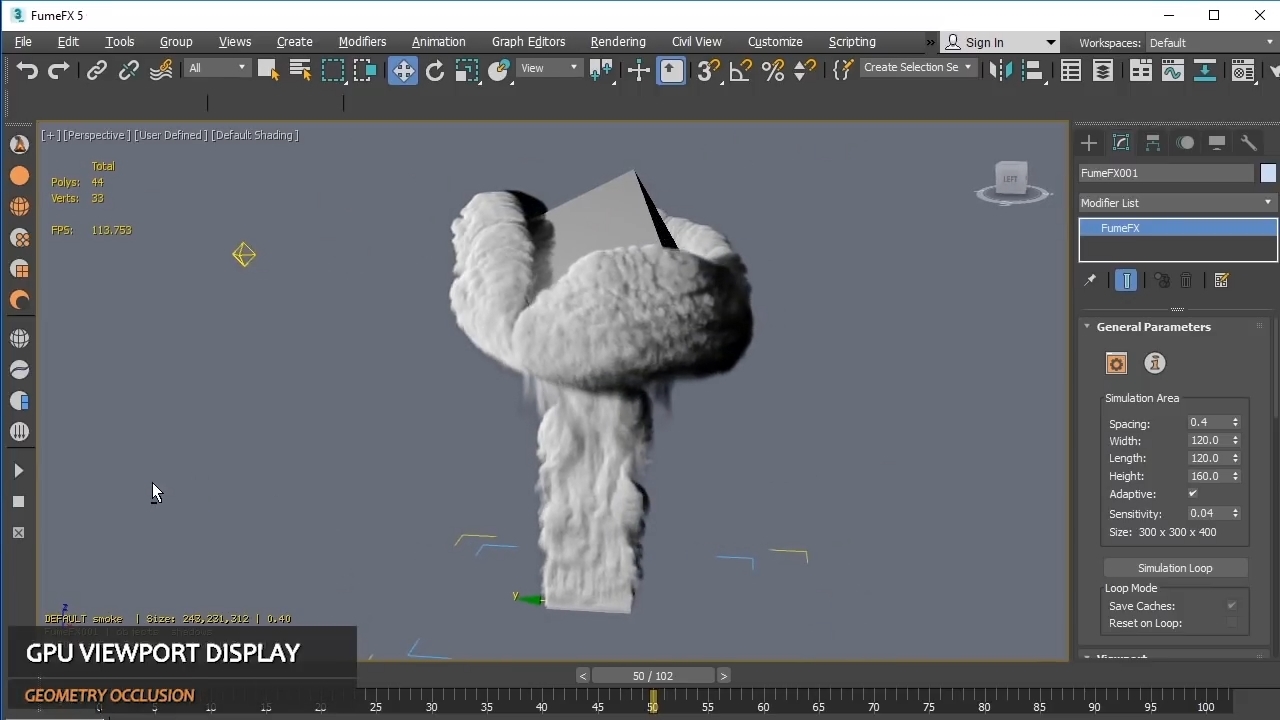Open the Graph Editors menu
Image resolution: width=1280 pixels, height=720 pixels.
click(528, 42)
